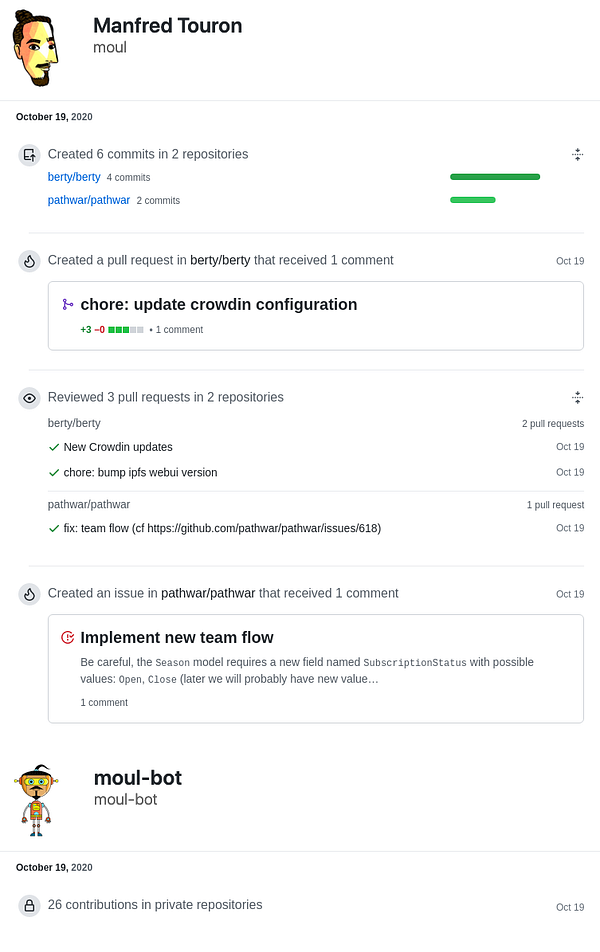Open the pathwar/pathwar commits link

click(89, 200)
